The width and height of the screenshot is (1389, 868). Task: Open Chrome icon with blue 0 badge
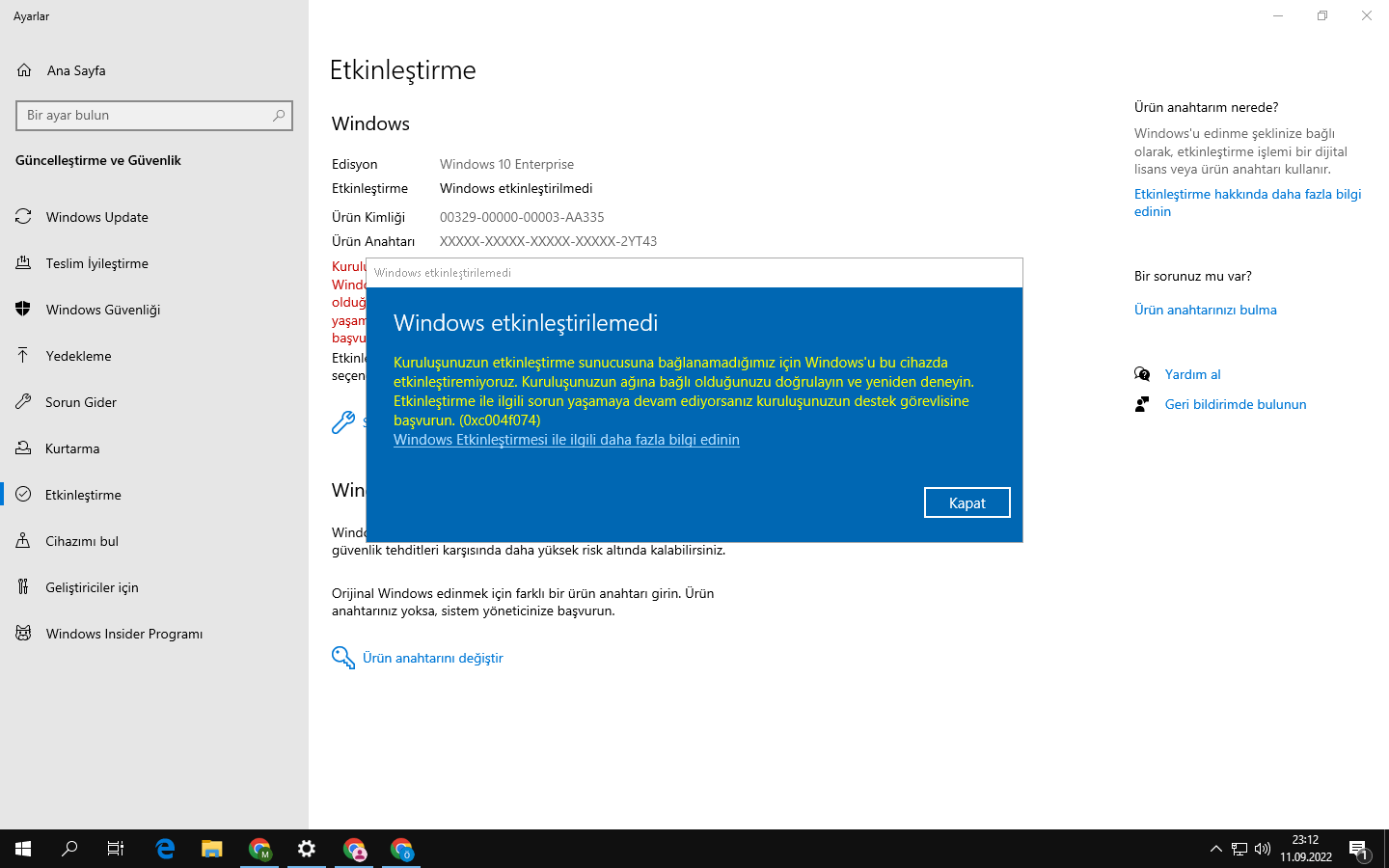point(401,849)
